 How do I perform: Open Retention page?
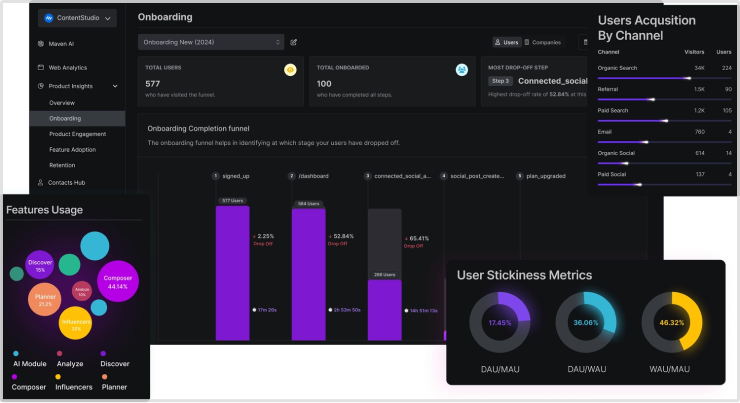click(62, 165)
